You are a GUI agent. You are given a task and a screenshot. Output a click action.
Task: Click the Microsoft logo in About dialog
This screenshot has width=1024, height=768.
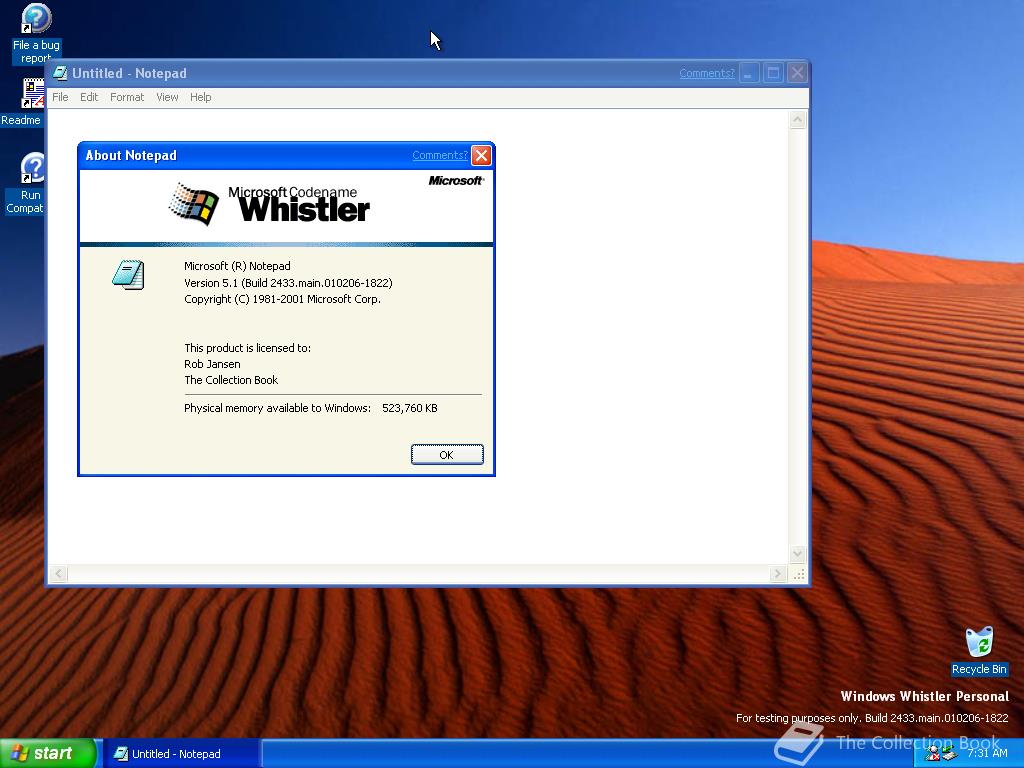pos(456,181)
